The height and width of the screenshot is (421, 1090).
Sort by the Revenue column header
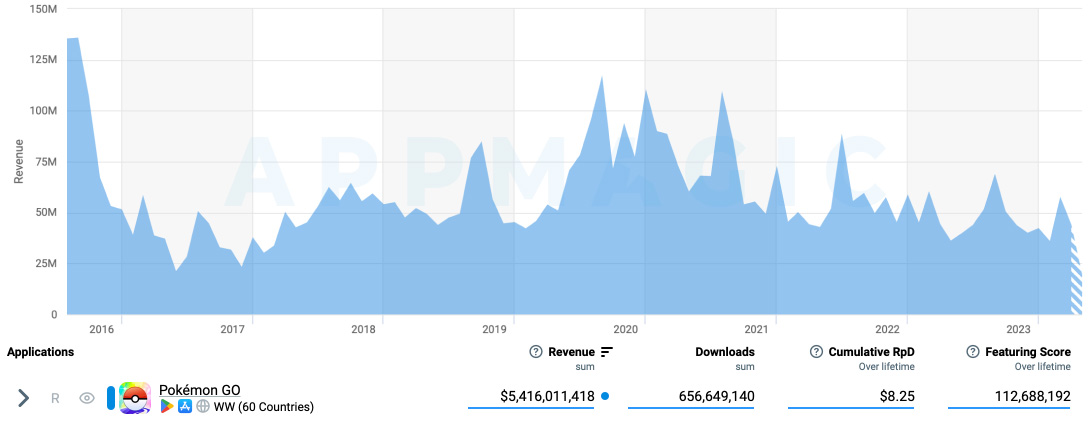coord(571,352)
